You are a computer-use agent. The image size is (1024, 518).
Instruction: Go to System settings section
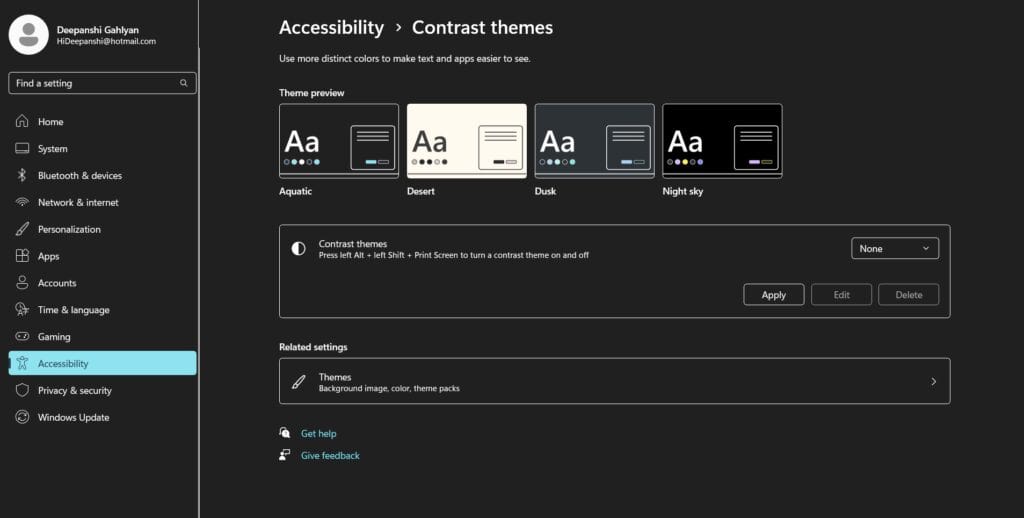point(52,149)
